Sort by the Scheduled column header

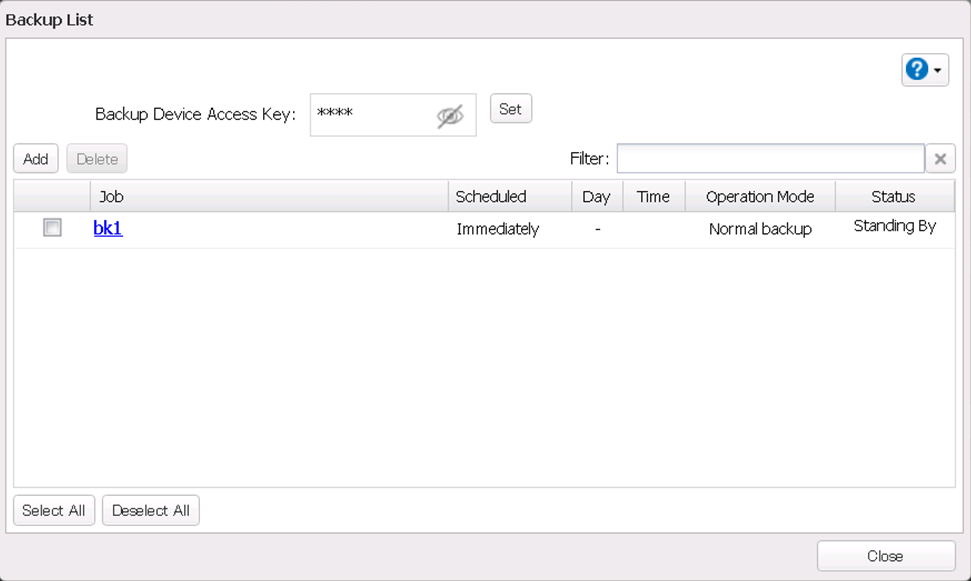pyautogui.click(x=509, y=196)
